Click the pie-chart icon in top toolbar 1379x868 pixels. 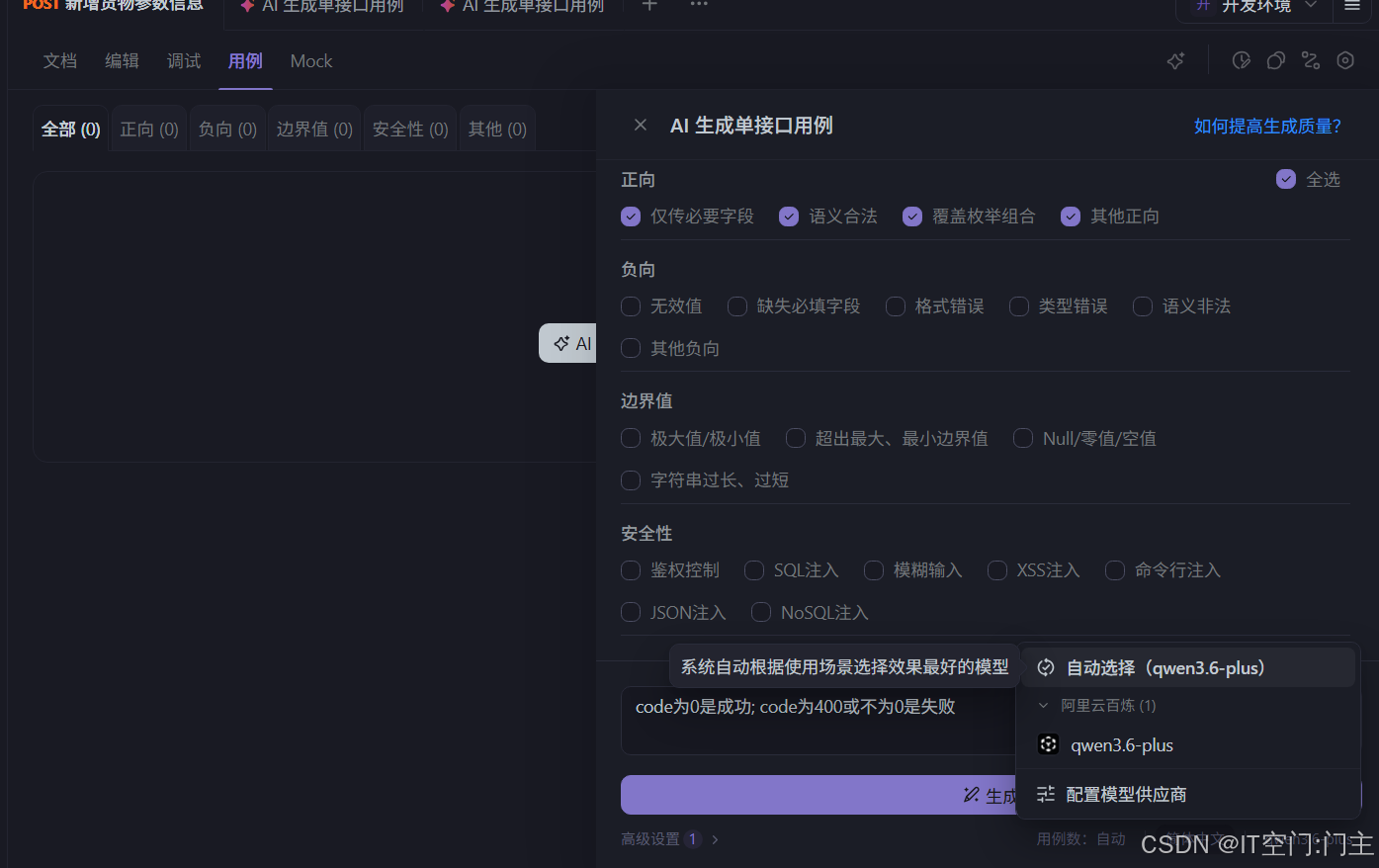click(1242, 61)
